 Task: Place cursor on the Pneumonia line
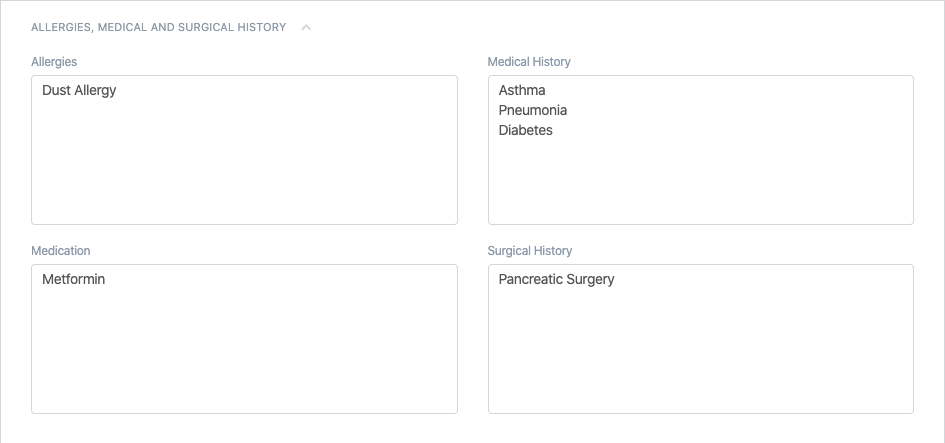click(x=532, y=110)
